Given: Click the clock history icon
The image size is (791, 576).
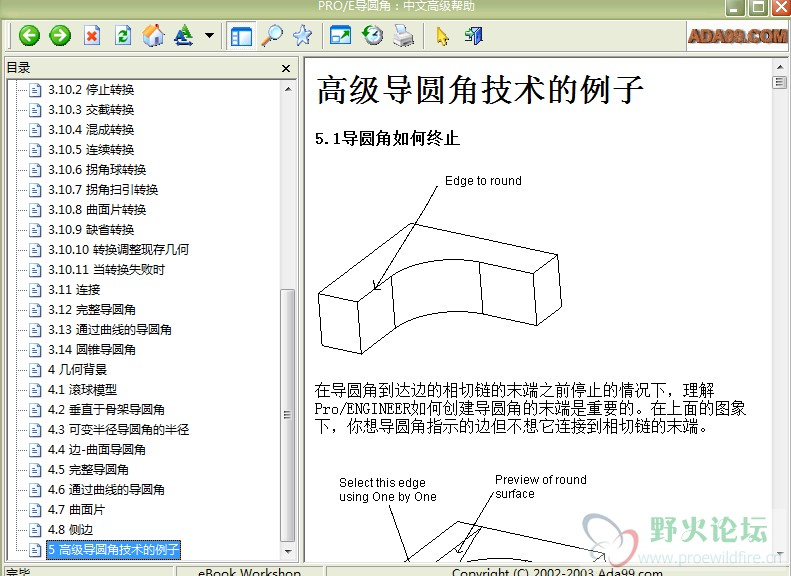Looking at the screenshot, I should [x=372, y=35].
